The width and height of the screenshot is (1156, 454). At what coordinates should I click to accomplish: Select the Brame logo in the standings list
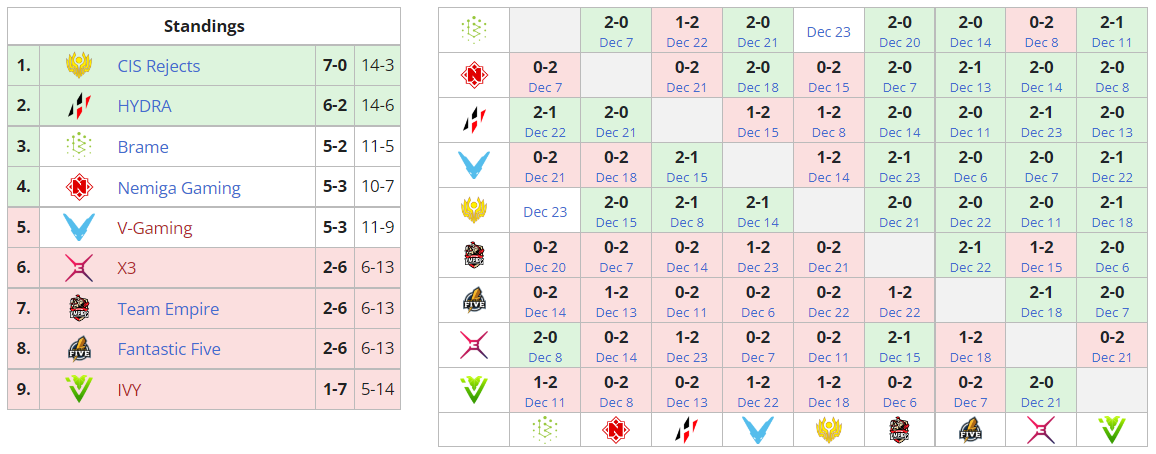(x=79, y=147)
